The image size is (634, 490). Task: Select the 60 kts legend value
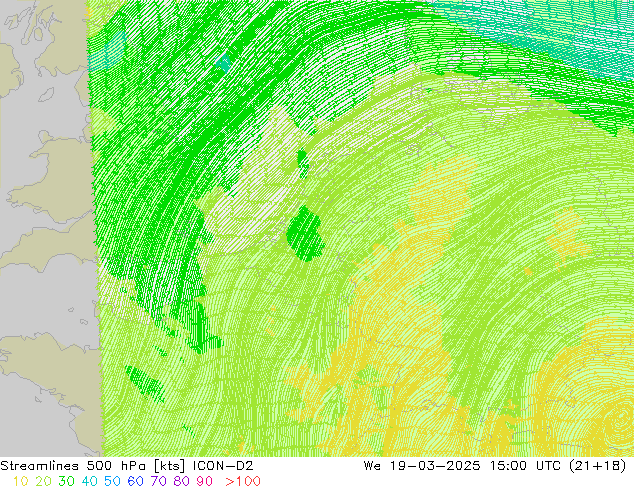point(135,482)
